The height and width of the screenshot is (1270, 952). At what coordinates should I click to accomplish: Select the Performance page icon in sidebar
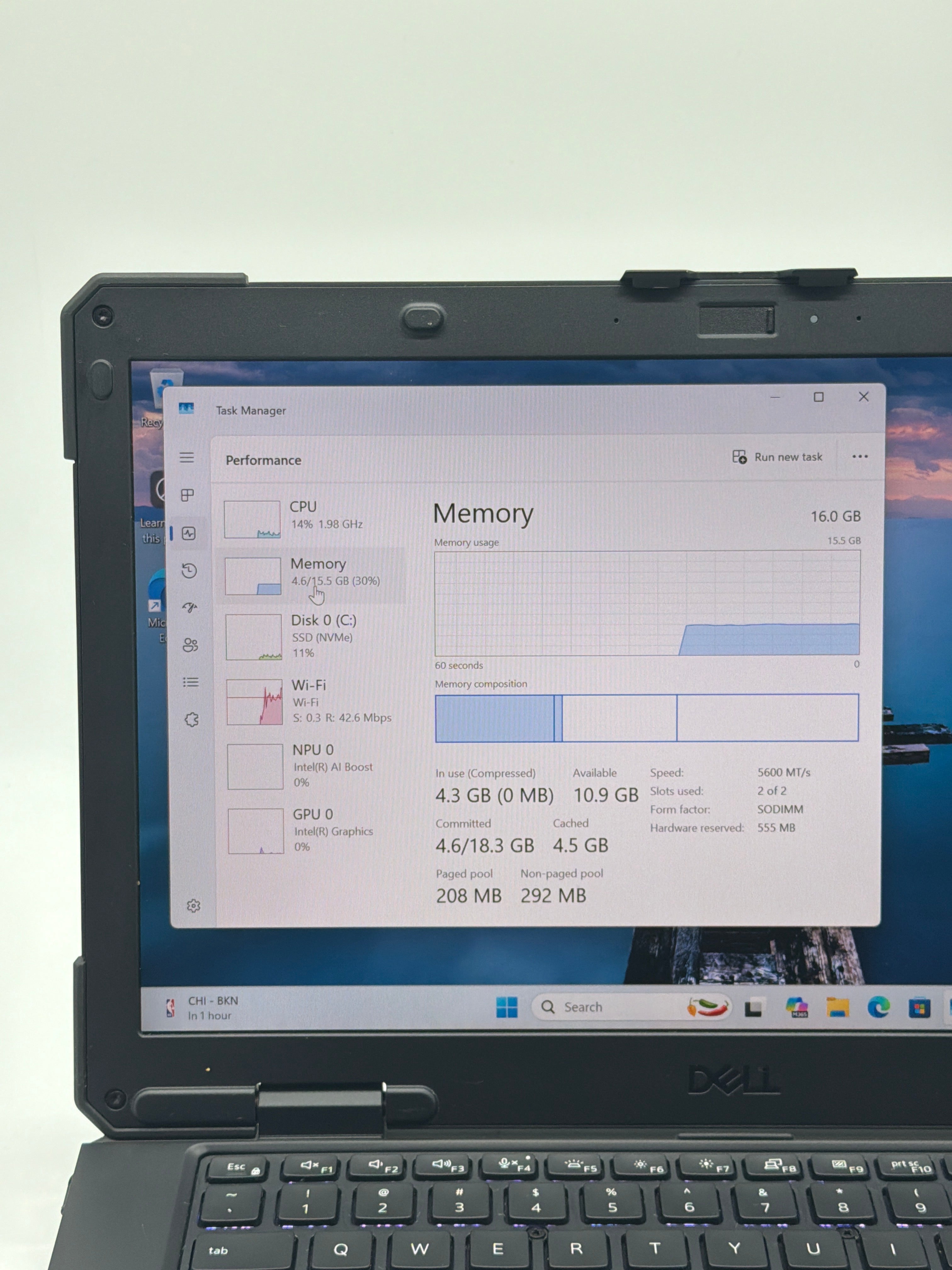(188, 533)
